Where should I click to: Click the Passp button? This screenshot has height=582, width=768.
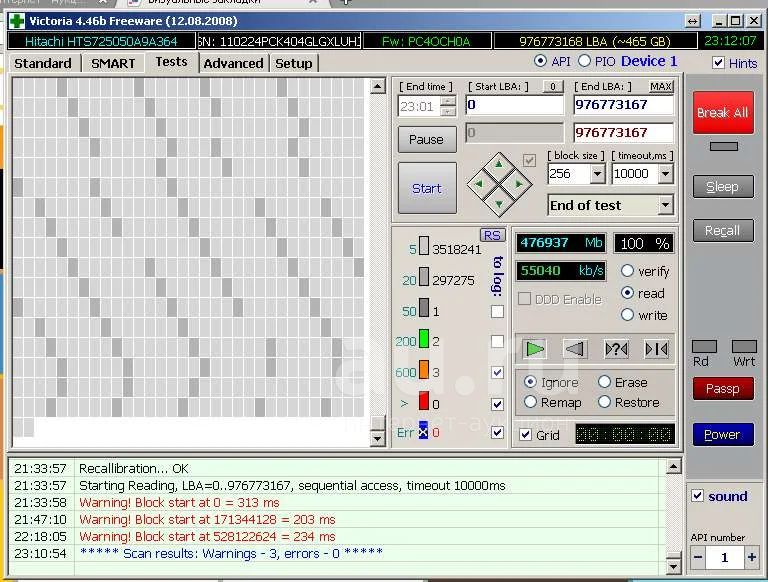tap(723, 388)
